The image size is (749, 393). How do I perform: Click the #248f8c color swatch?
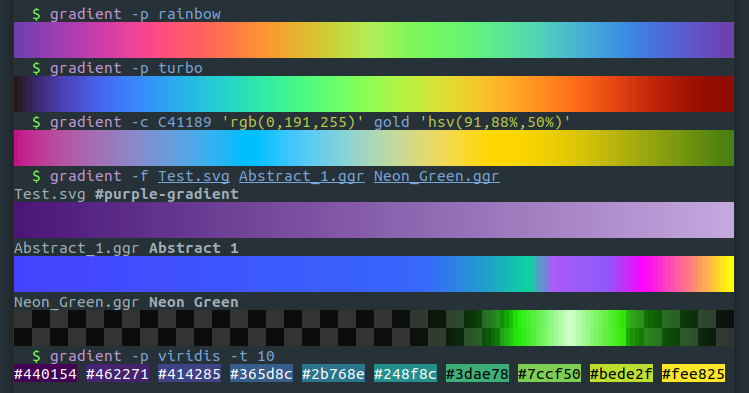coord(406,373)
